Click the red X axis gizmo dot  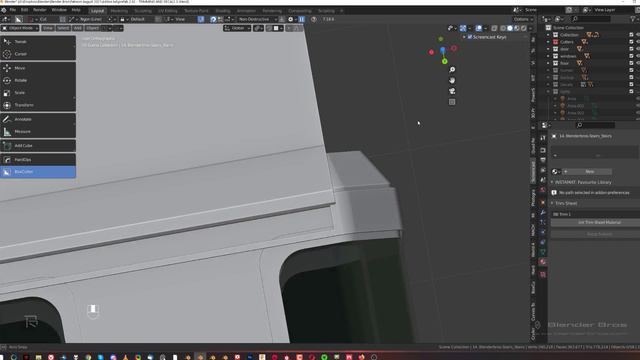[x=431, y=52]
